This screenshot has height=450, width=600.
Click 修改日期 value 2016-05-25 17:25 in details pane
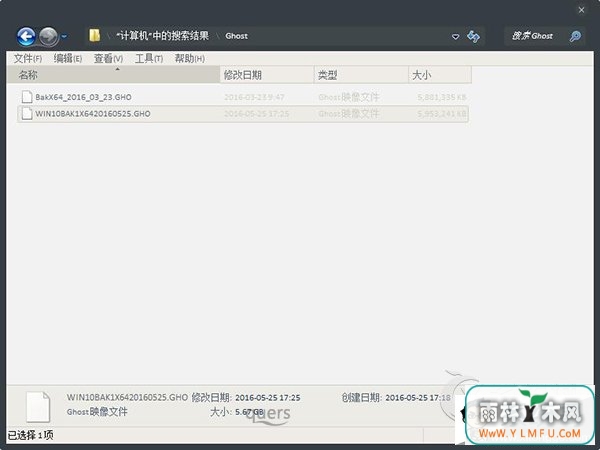(267, 398)
